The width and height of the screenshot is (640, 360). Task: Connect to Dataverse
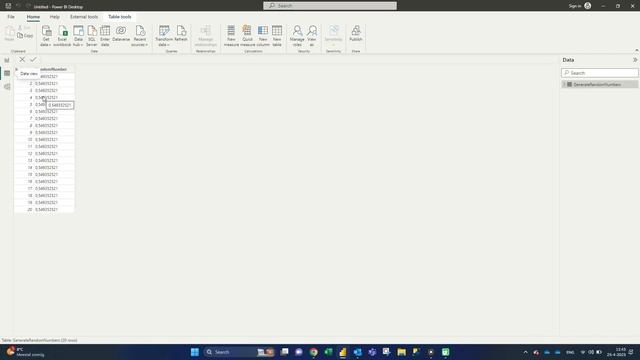coord(121,34)
